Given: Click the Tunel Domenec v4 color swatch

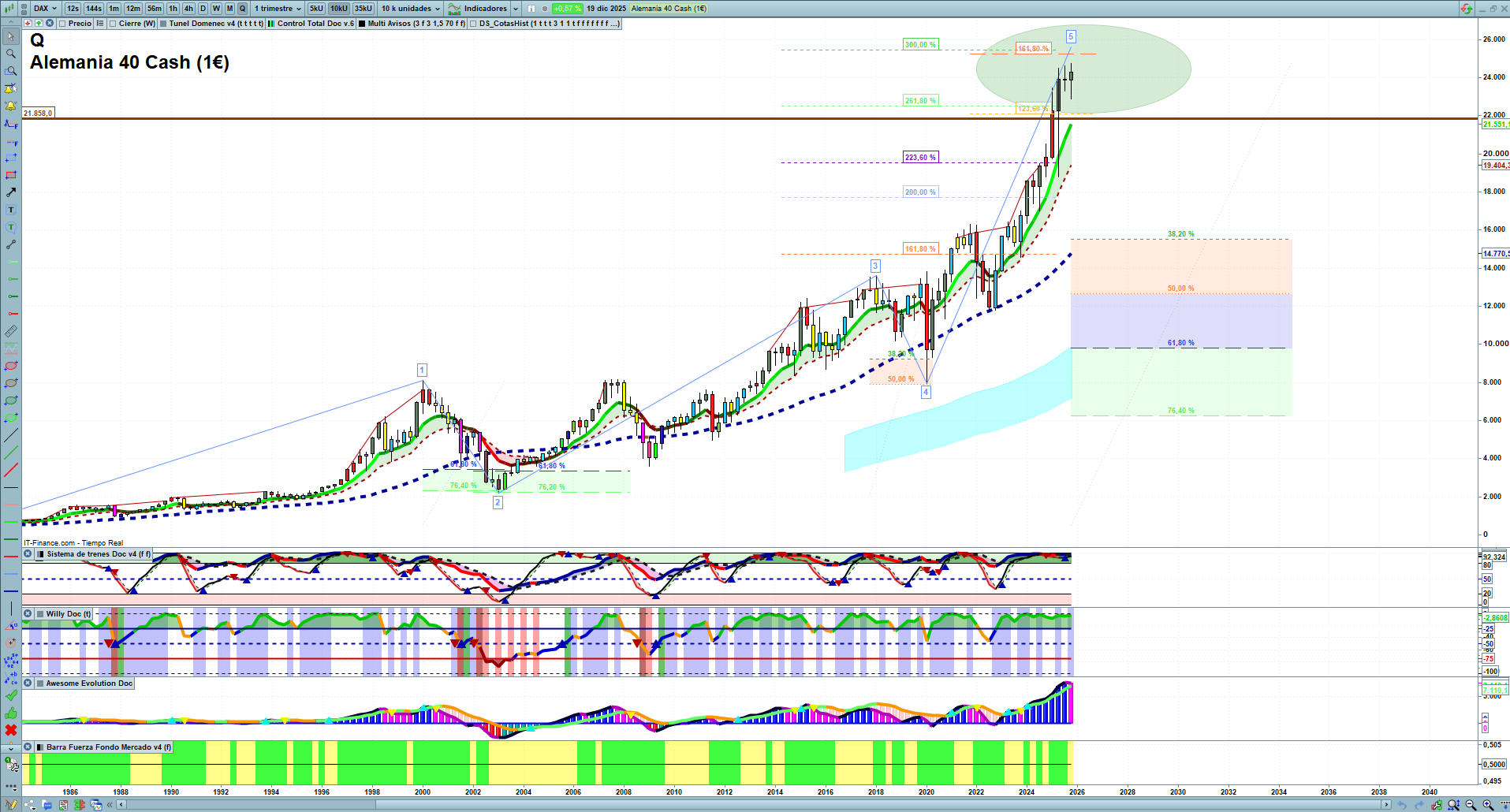Looking at the screenshot, I should pos(163,24).
